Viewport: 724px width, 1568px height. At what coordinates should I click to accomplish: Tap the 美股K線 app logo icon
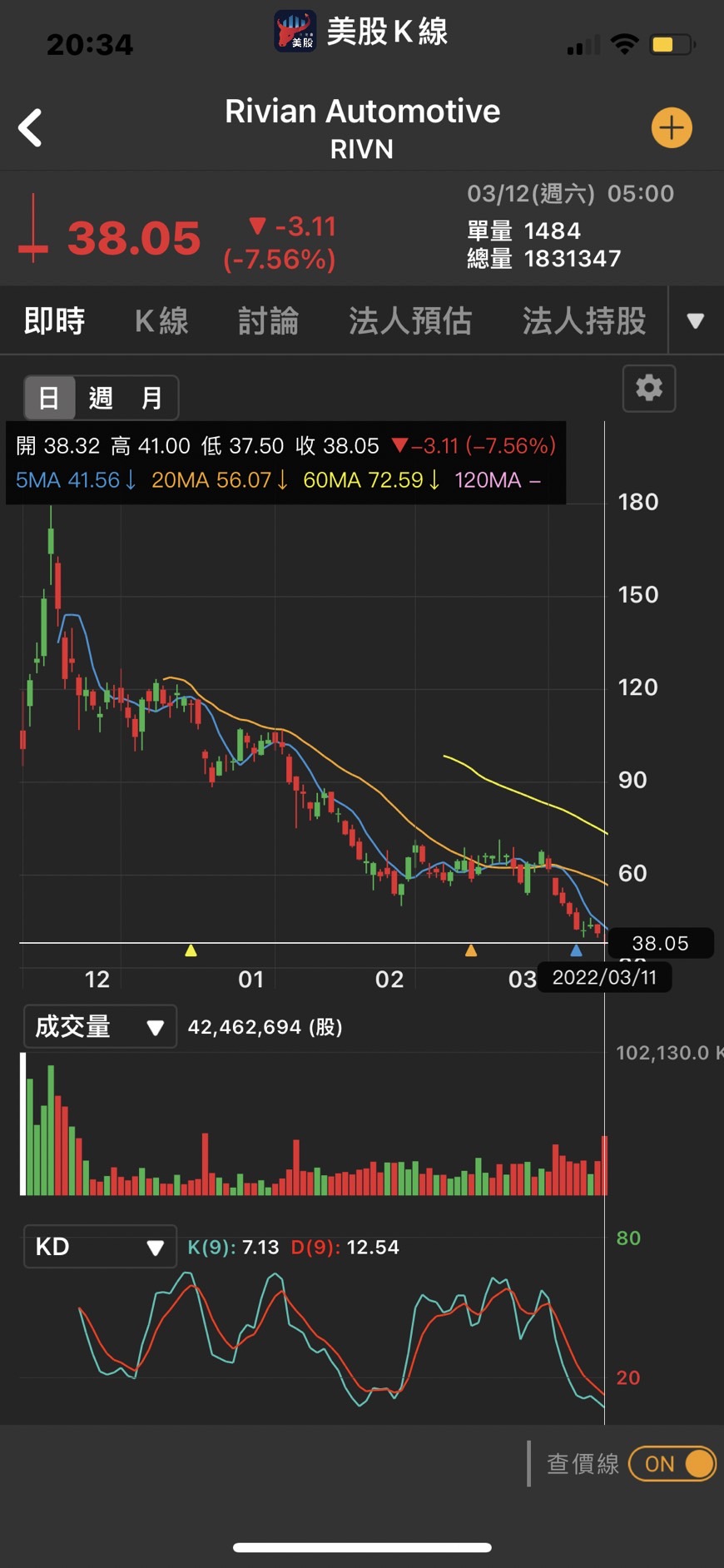295,31
